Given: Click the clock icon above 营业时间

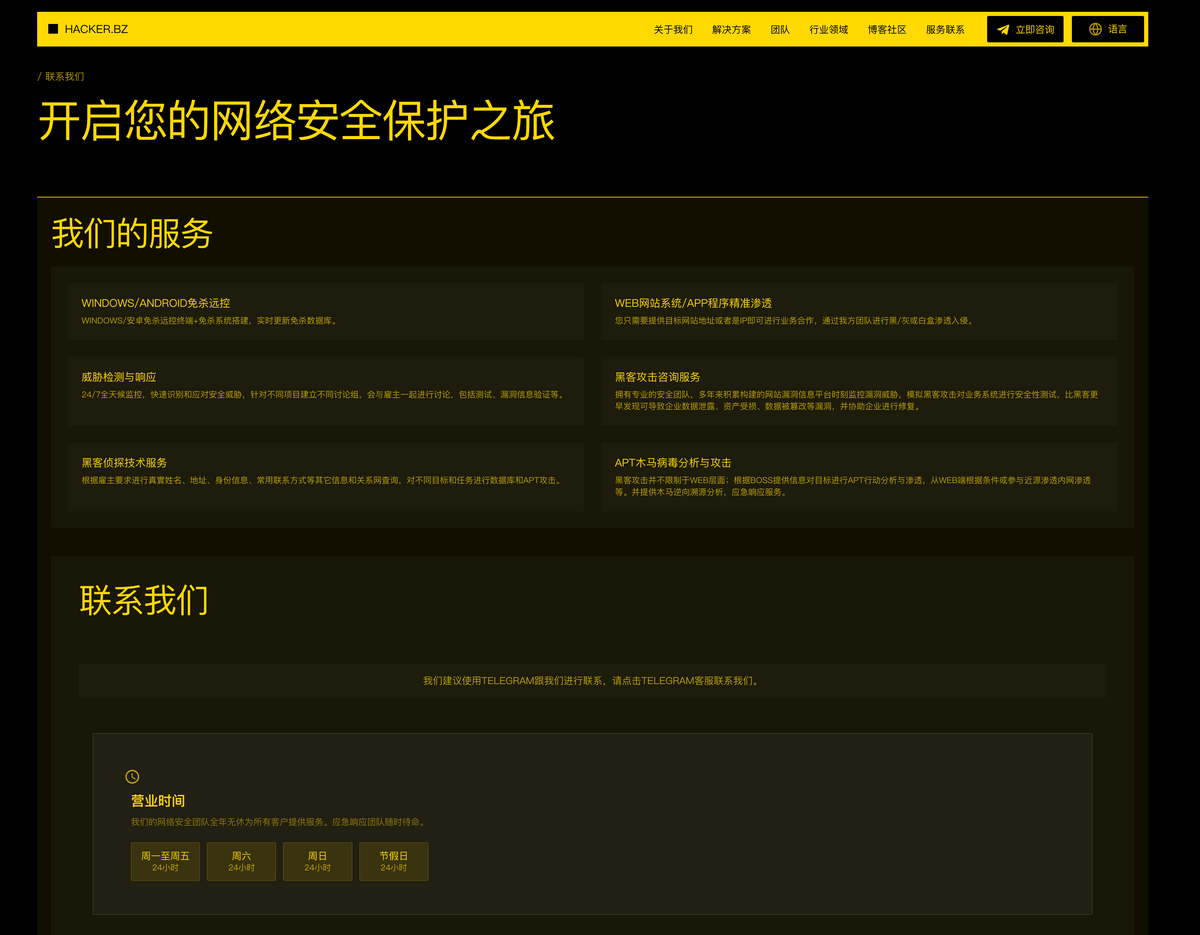Looking at the screenshot, I should (x=132, y=776).
